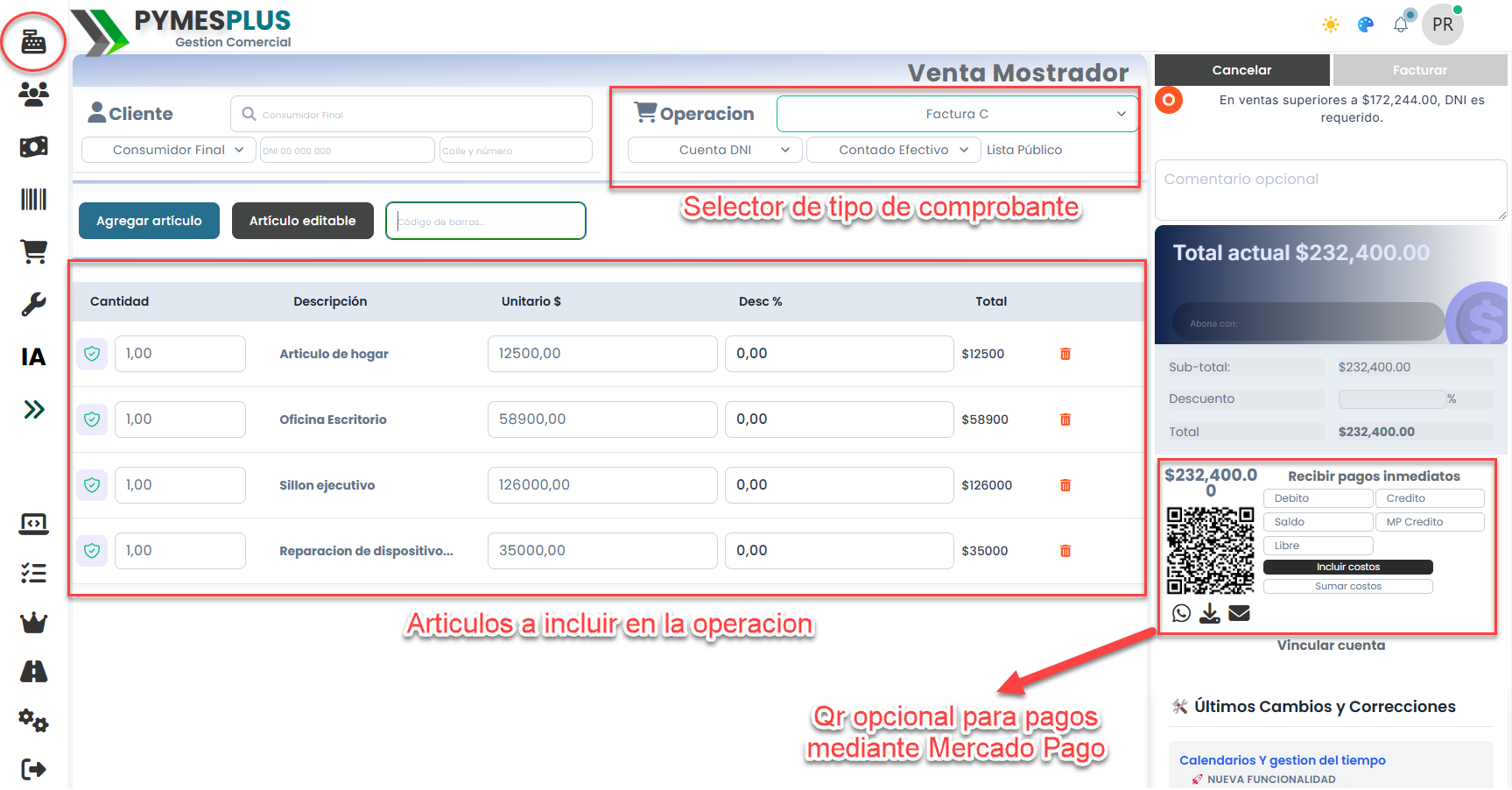The height and width of the screenshot is (790, 1512).
Task: Switch to light/dark theme with the sun icon
Action: pyautogui.click(x=1330, y=25)
